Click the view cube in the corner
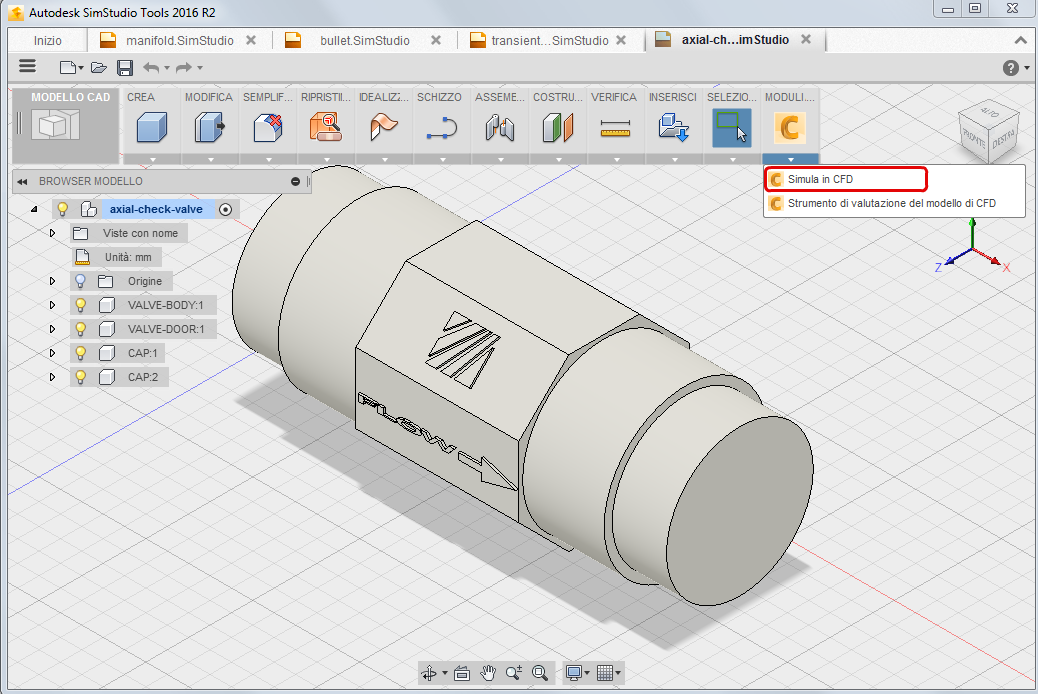 (984, 130)
